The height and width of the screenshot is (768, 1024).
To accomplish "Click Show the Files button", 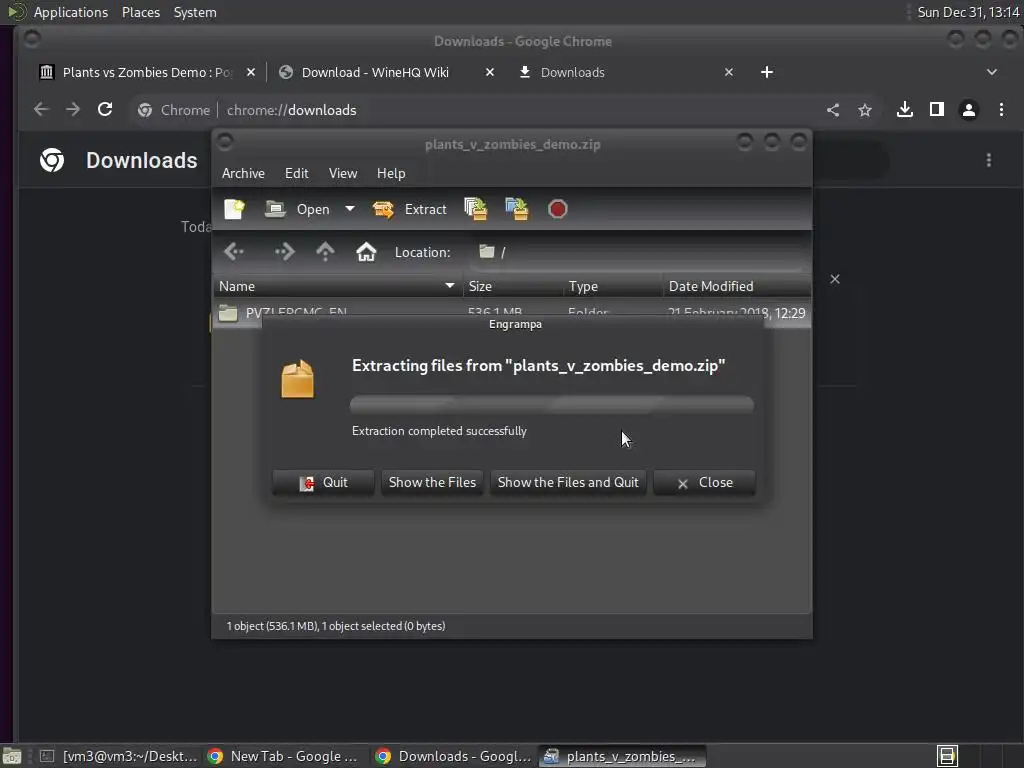I will (x=432, y=483).
